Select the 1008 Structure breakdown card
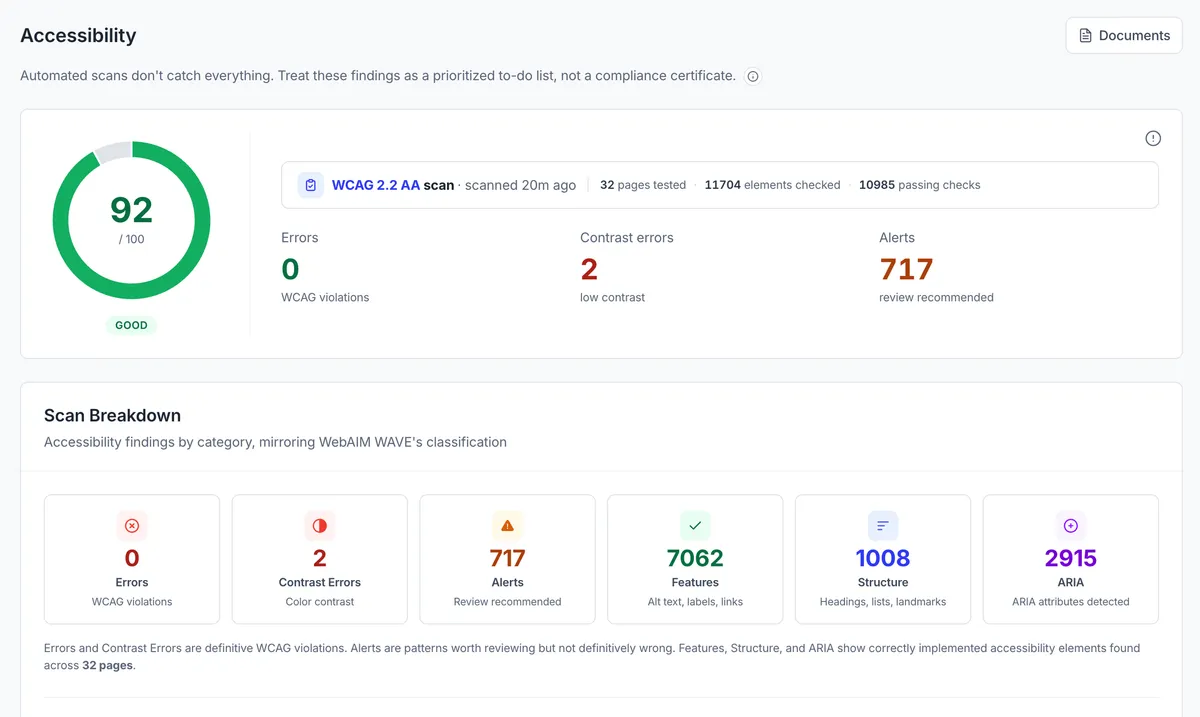The image size is (1200, 717). pos(883,559)
